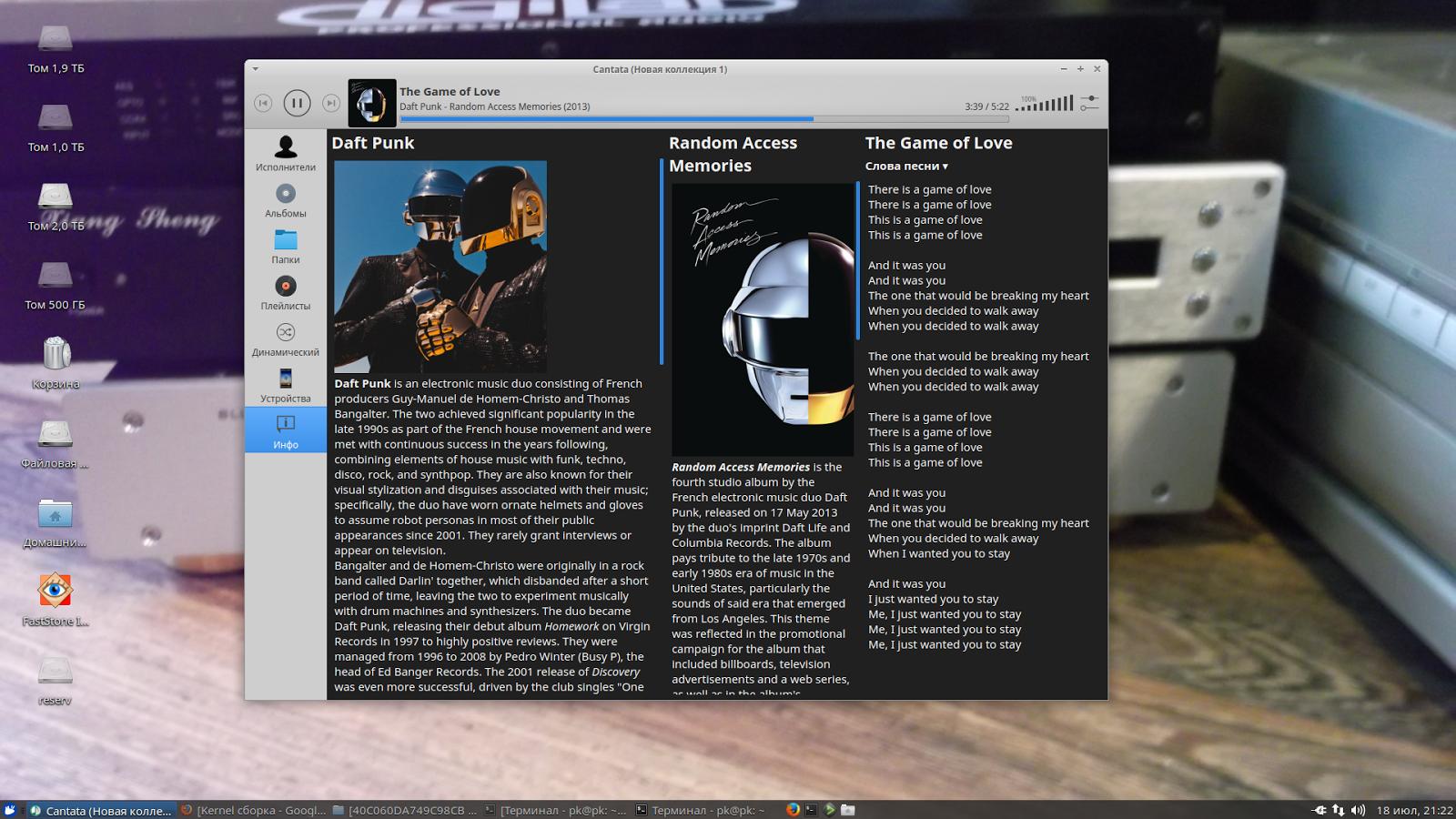Open the playback settings sliders menu

(x=1089, y=103)
